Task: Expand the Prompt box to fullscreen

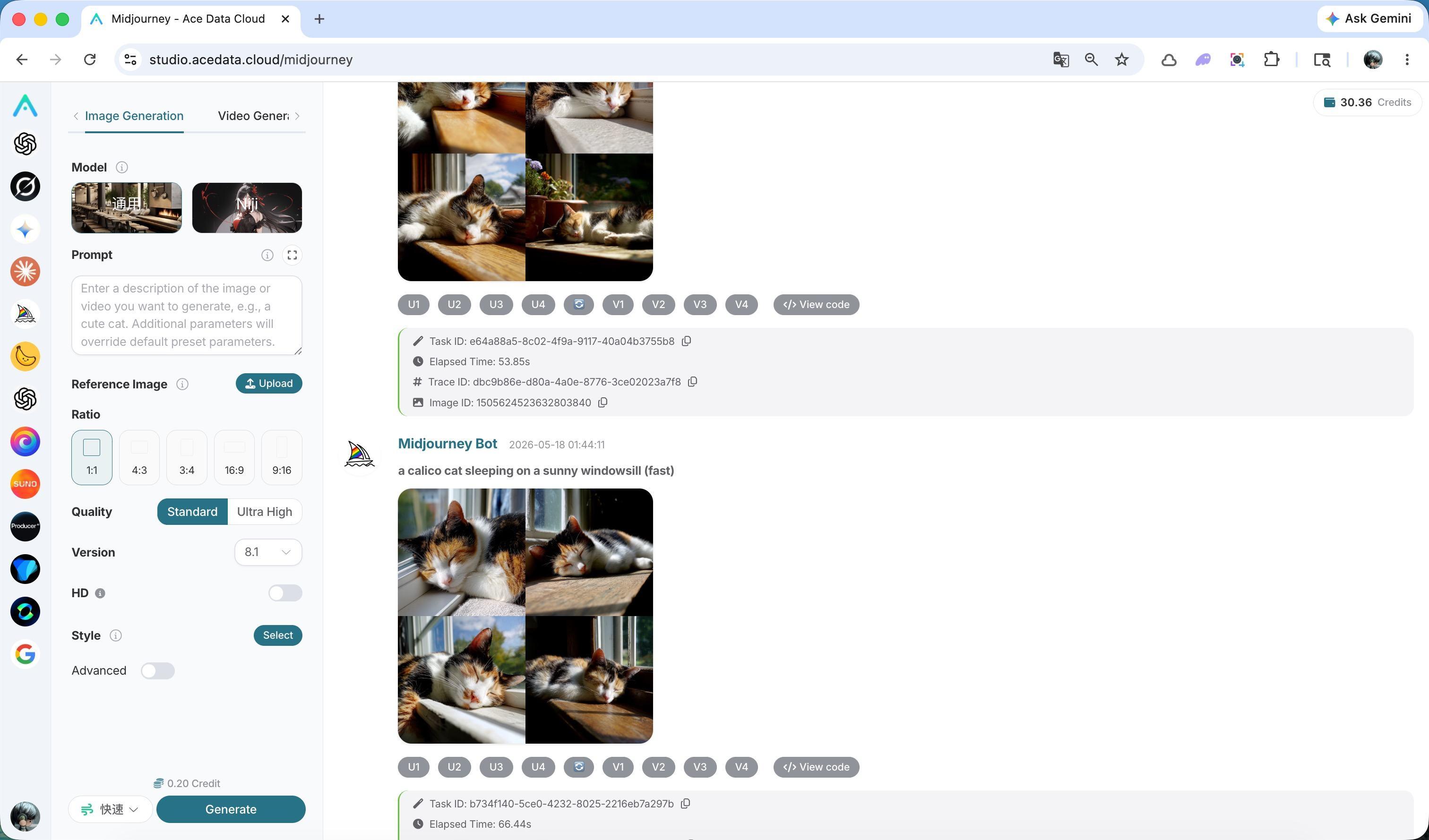Action: tap(292, 255)
